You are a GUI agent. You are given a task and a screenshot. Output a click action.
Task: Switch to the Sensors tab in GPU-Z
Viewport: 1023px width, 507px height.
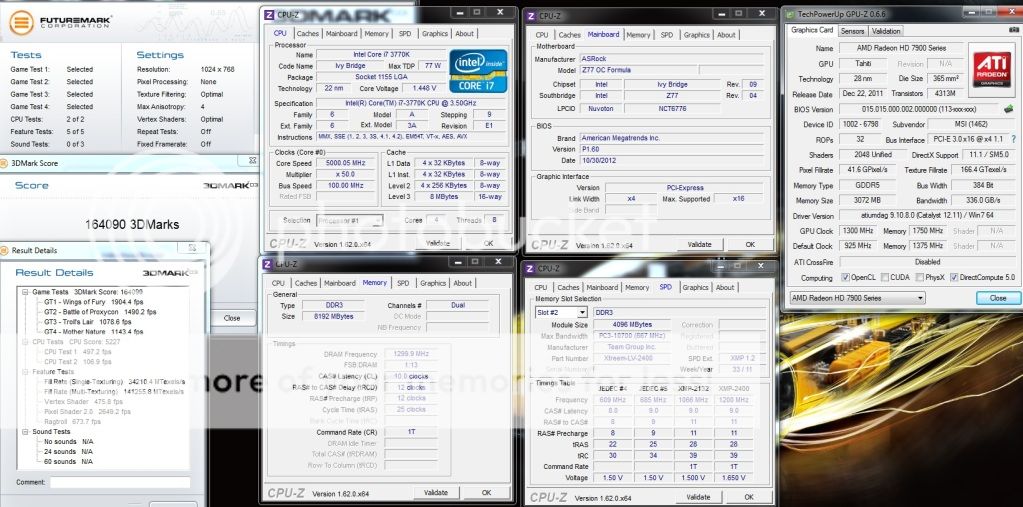[x=851, y=31]
